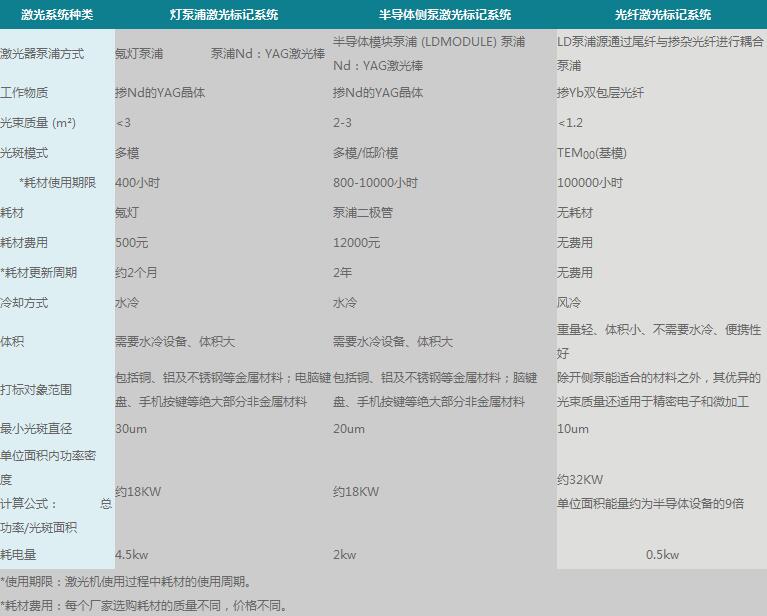Select the 12000元 cost cell
This screenshot has width=767, height=616.
[x=356, y=243]
